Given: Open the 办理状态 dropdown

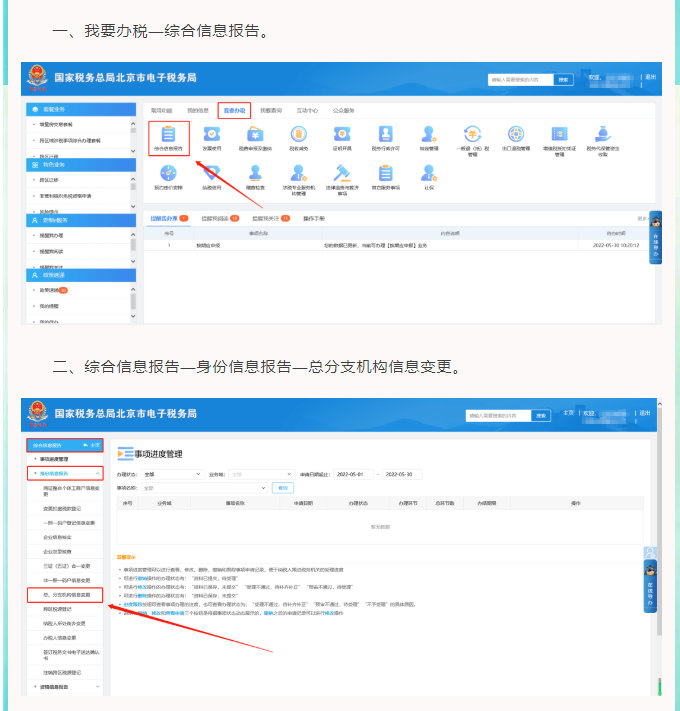Looking at the screenshot, I should click(172, 474).
